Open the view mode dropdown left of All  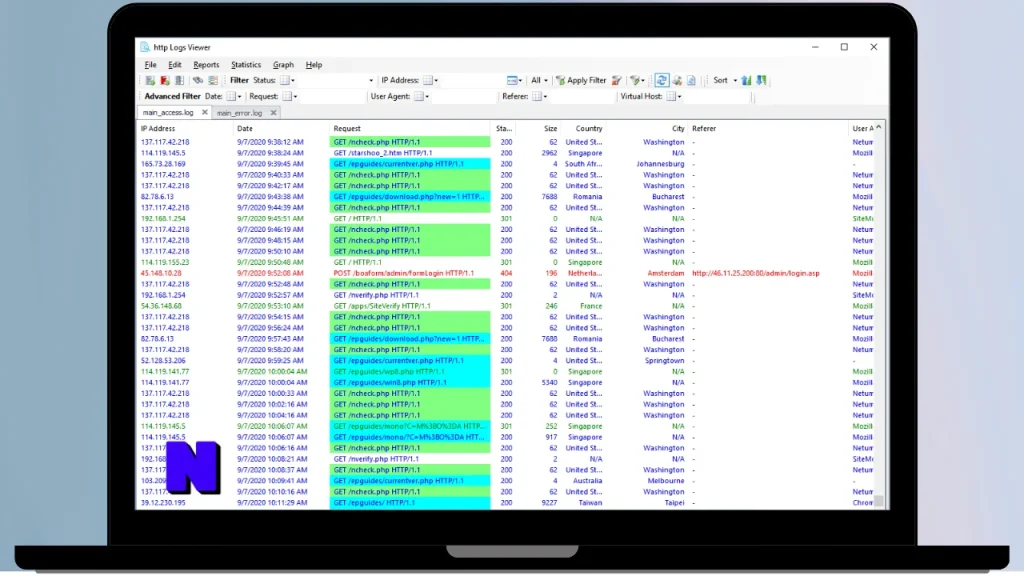tap(514, 80)
